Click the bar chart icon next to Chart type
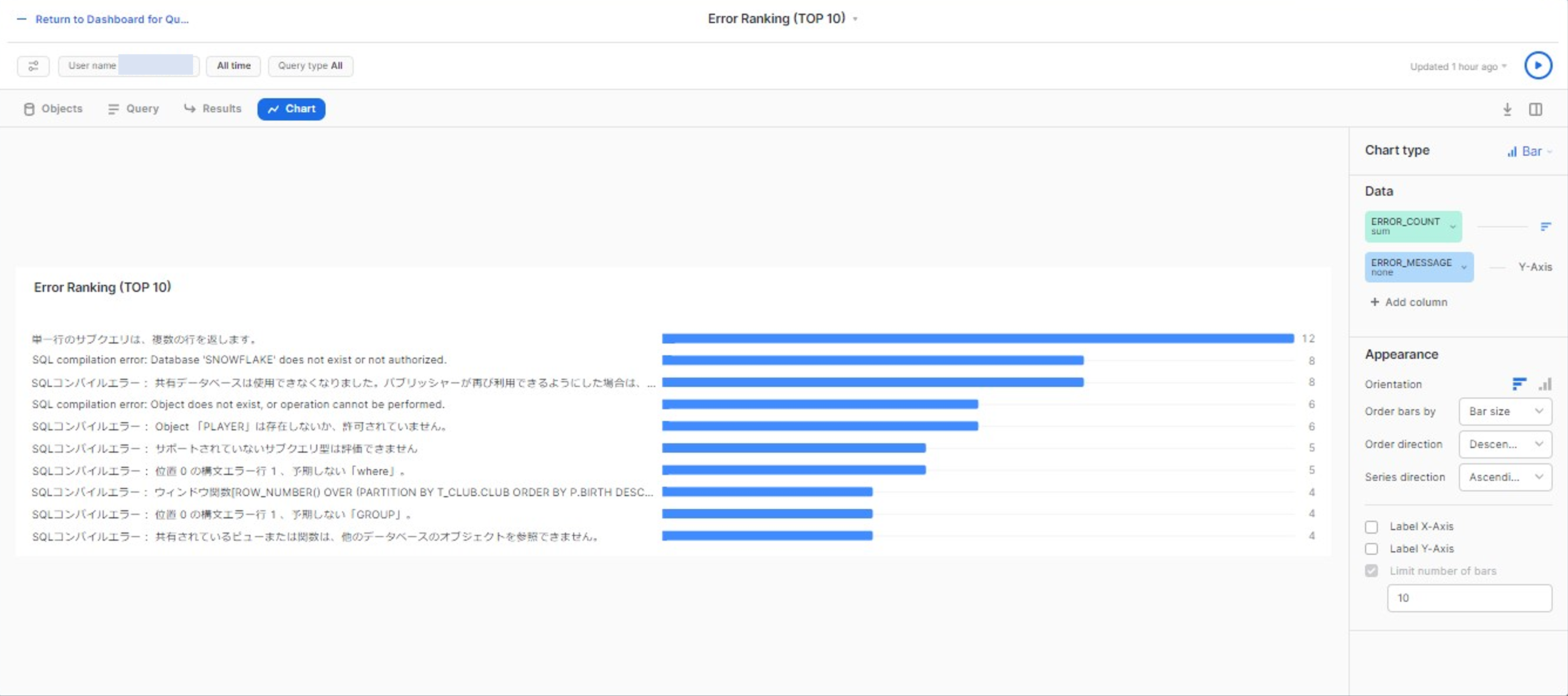This screenshot has width=1568, height=696. (x=1513, y=151)
